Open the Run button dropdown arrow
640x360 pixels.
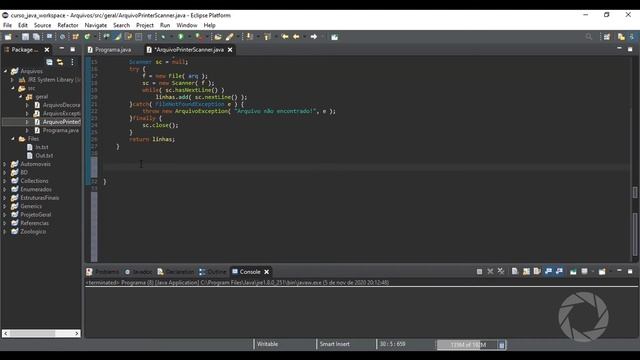coord(188,37)
